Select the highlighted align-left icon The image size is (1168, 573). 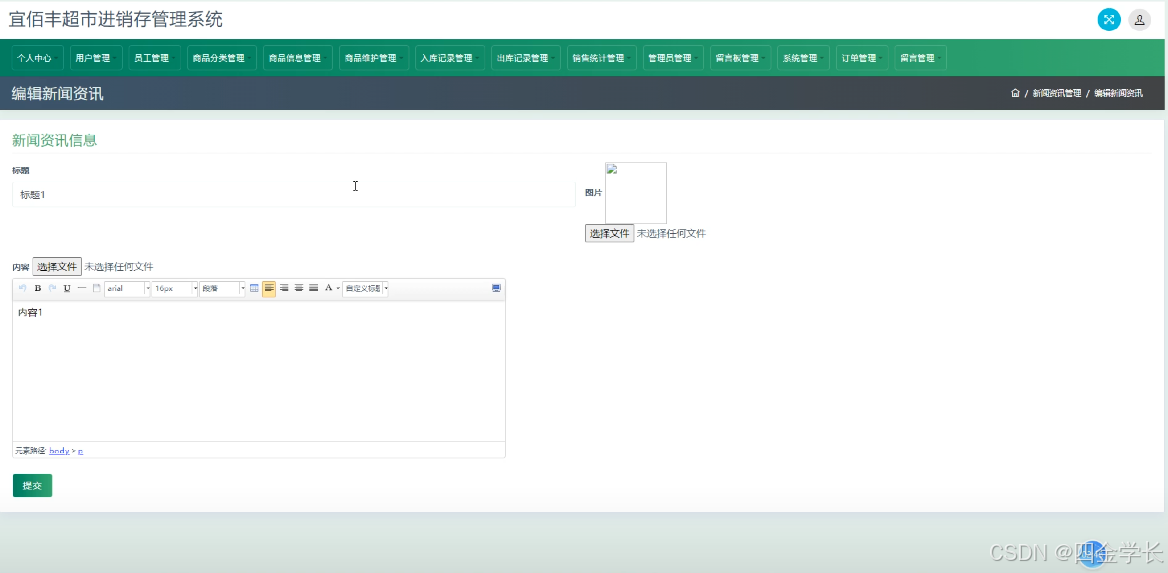point(269,288)
